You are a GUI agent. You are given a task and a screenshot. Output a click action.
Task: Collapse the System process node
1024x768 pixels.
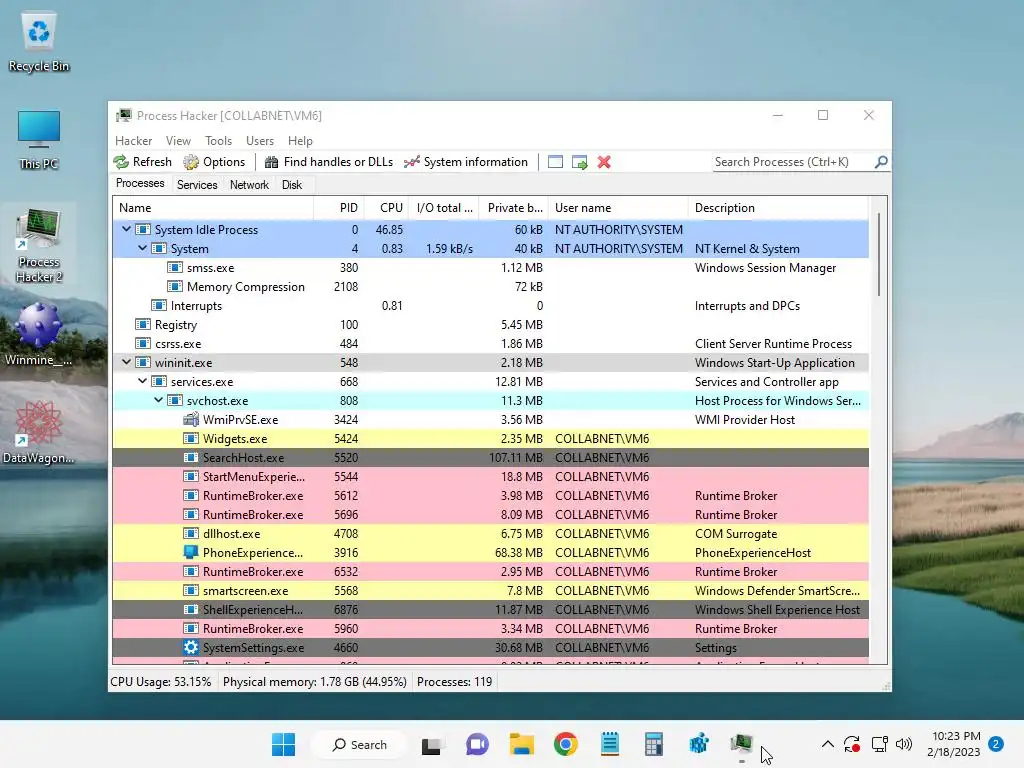coord(142,248)
